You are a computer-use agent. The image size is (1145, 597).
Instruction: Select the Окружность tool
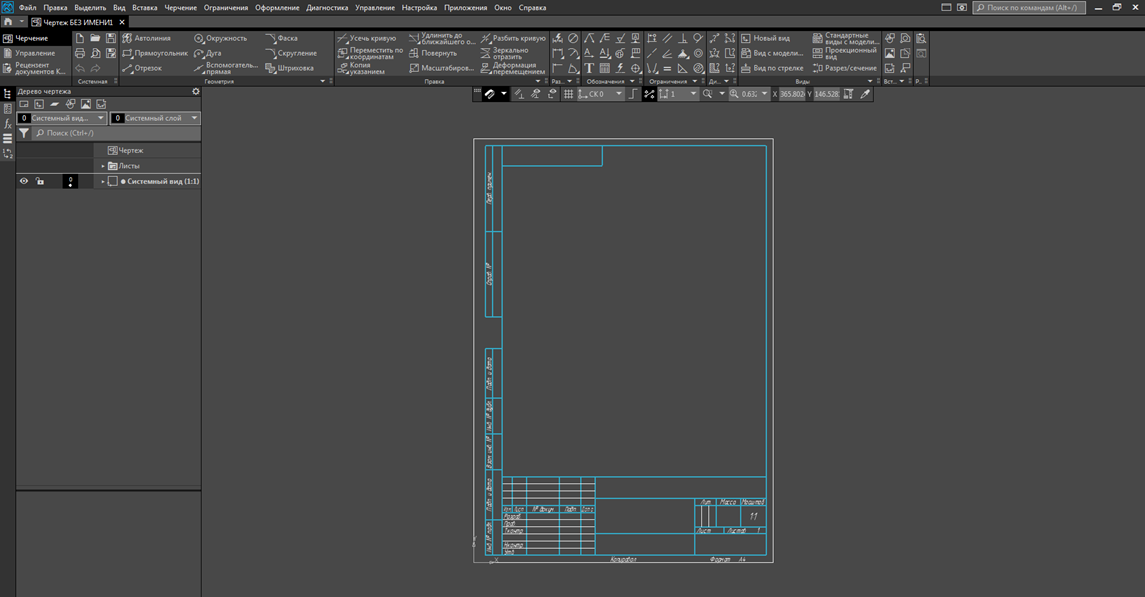[x=221, y=38]
